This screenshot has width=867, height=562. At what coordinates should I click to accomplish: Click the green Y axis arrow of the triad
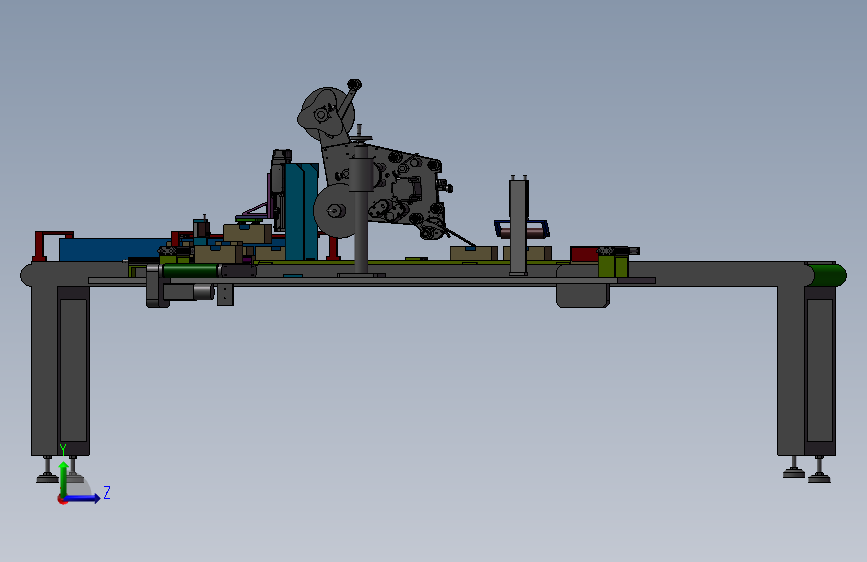(x=64, y=478)
